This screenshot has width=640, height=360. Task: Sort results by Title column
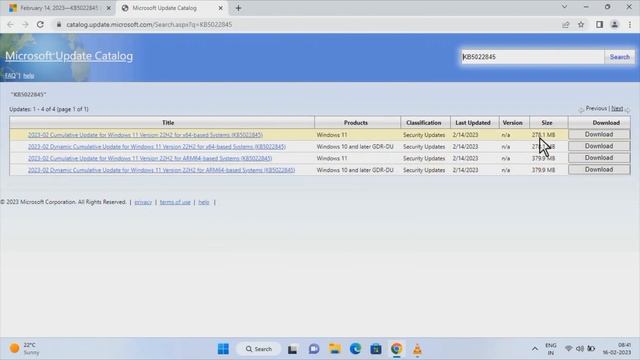coord(168,122)
